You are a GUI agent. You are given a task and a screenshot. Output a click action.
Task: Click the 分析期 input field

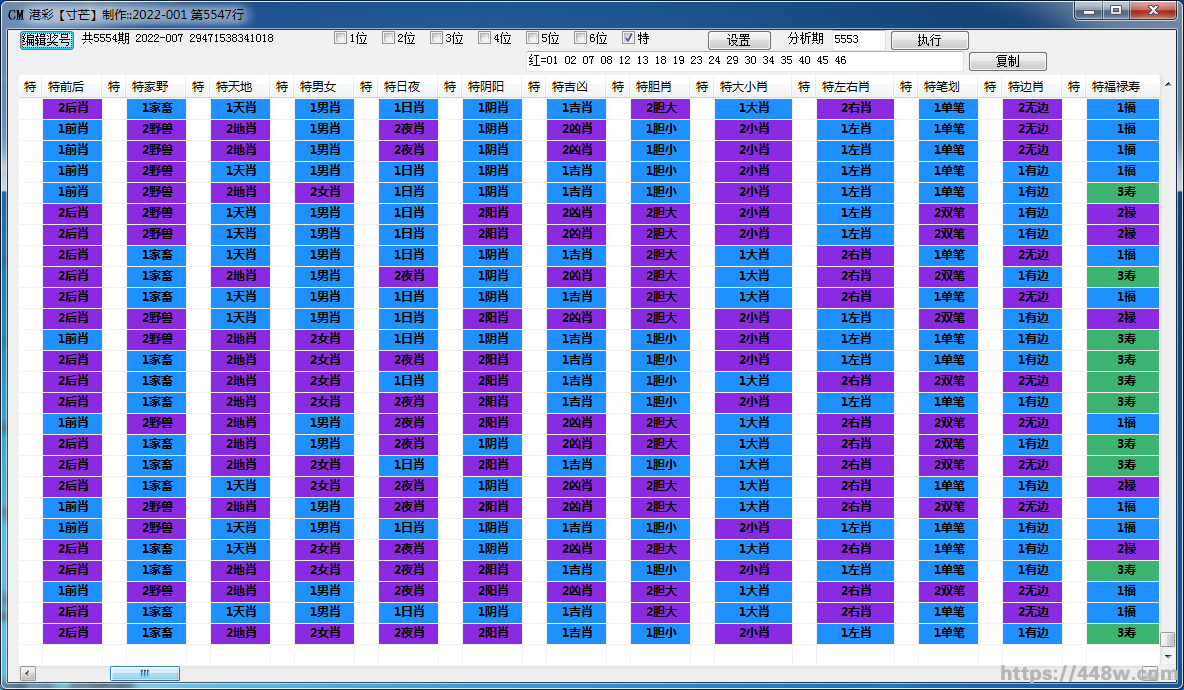pyautogui.click(x=857, y=40)
